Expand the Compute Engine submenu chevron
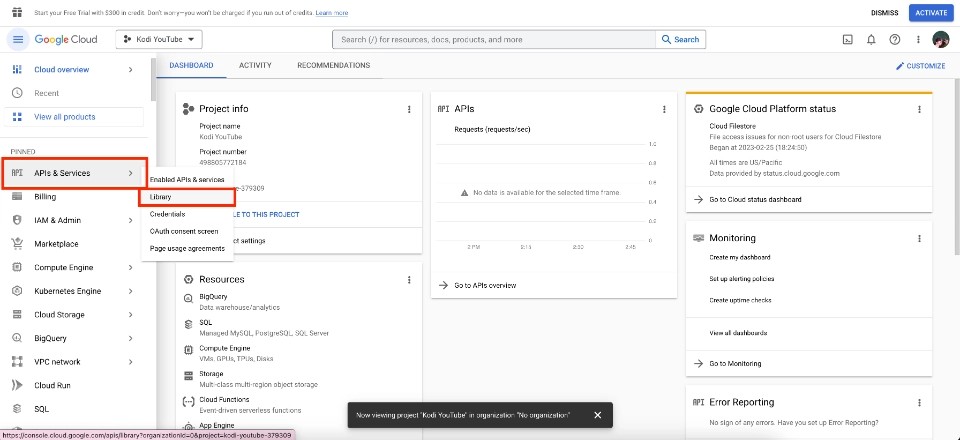 tap(130, 267)
